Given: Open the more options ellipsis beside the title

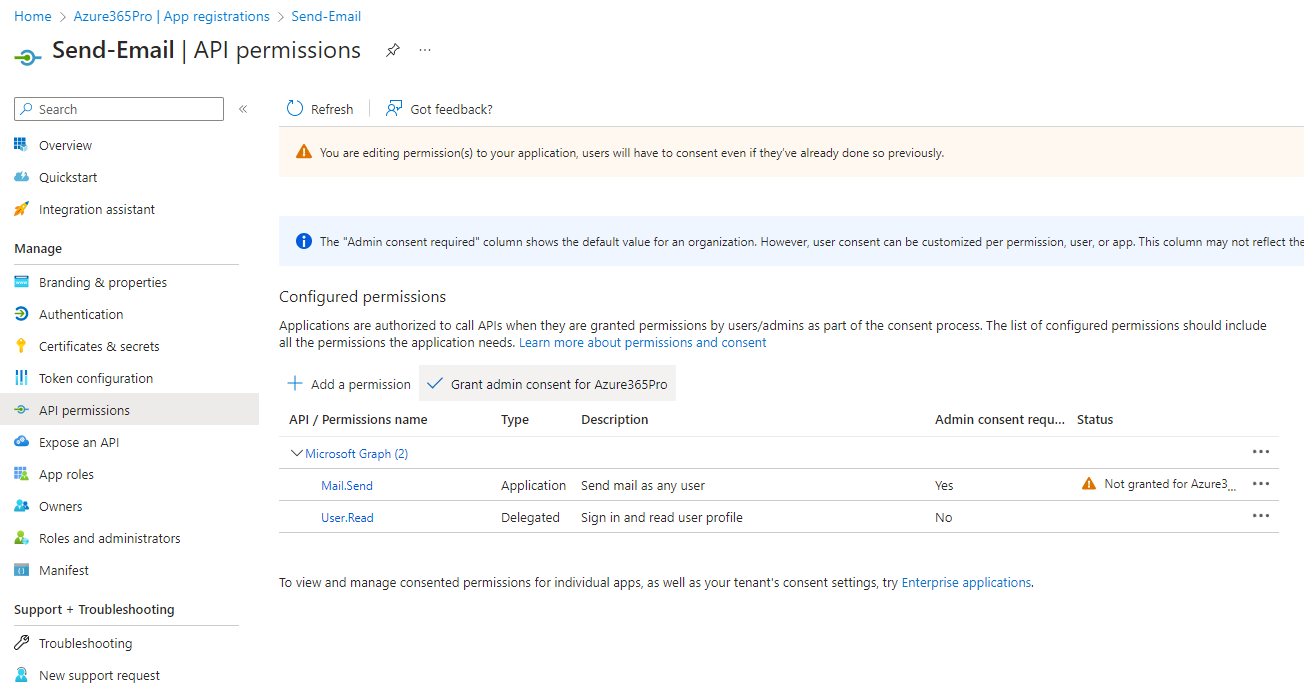Looking at the screenshot, I should pyautogui.click(x=425, y=50).
